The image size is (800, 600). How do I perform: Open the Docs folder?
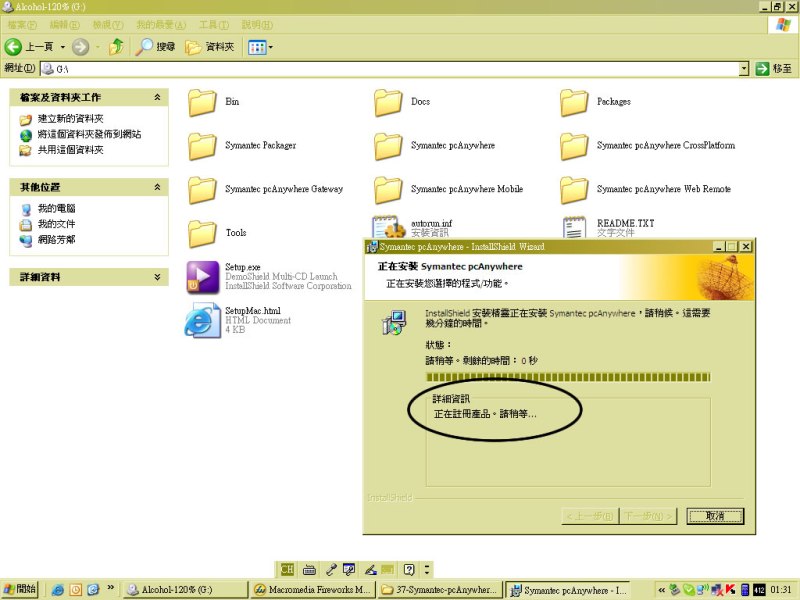(403, 102)
